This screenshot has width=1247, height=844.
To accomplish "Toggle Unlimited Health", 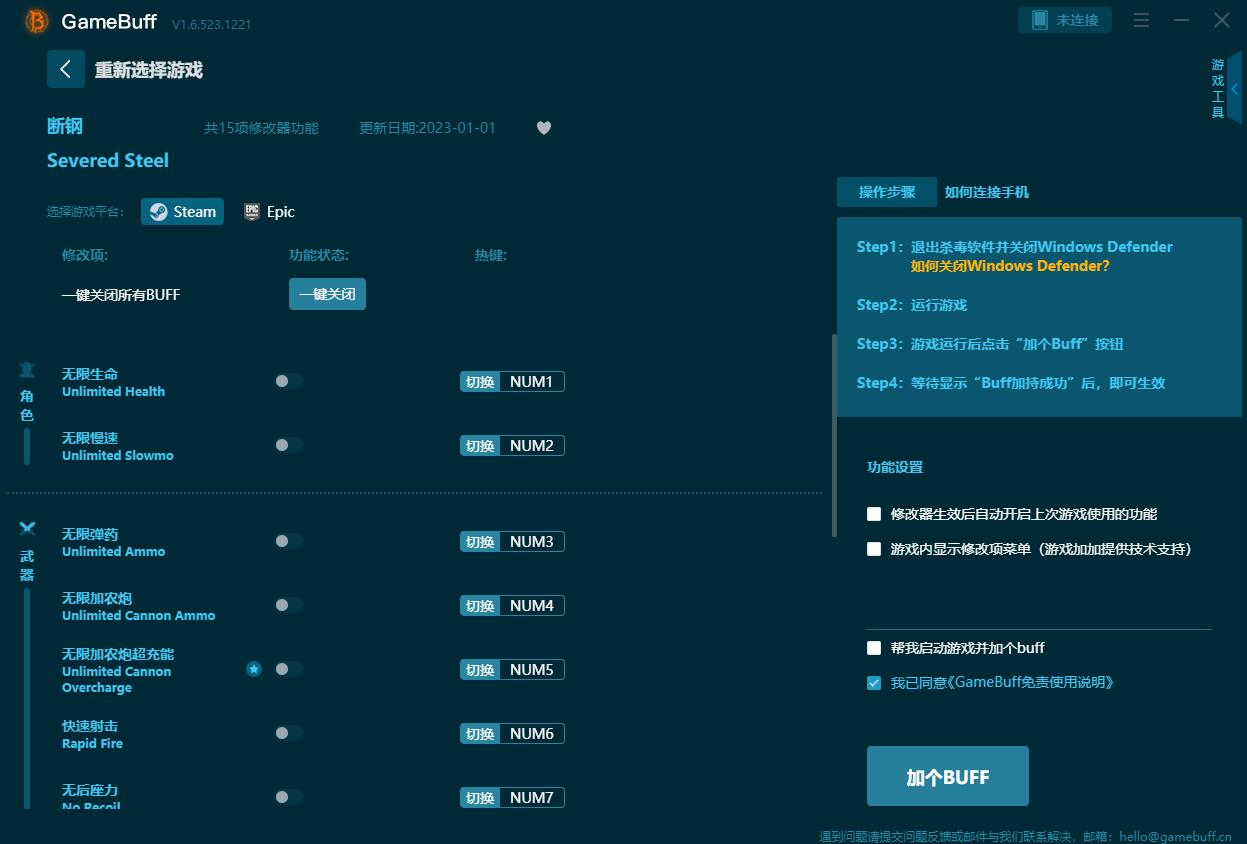I will 289,381.
